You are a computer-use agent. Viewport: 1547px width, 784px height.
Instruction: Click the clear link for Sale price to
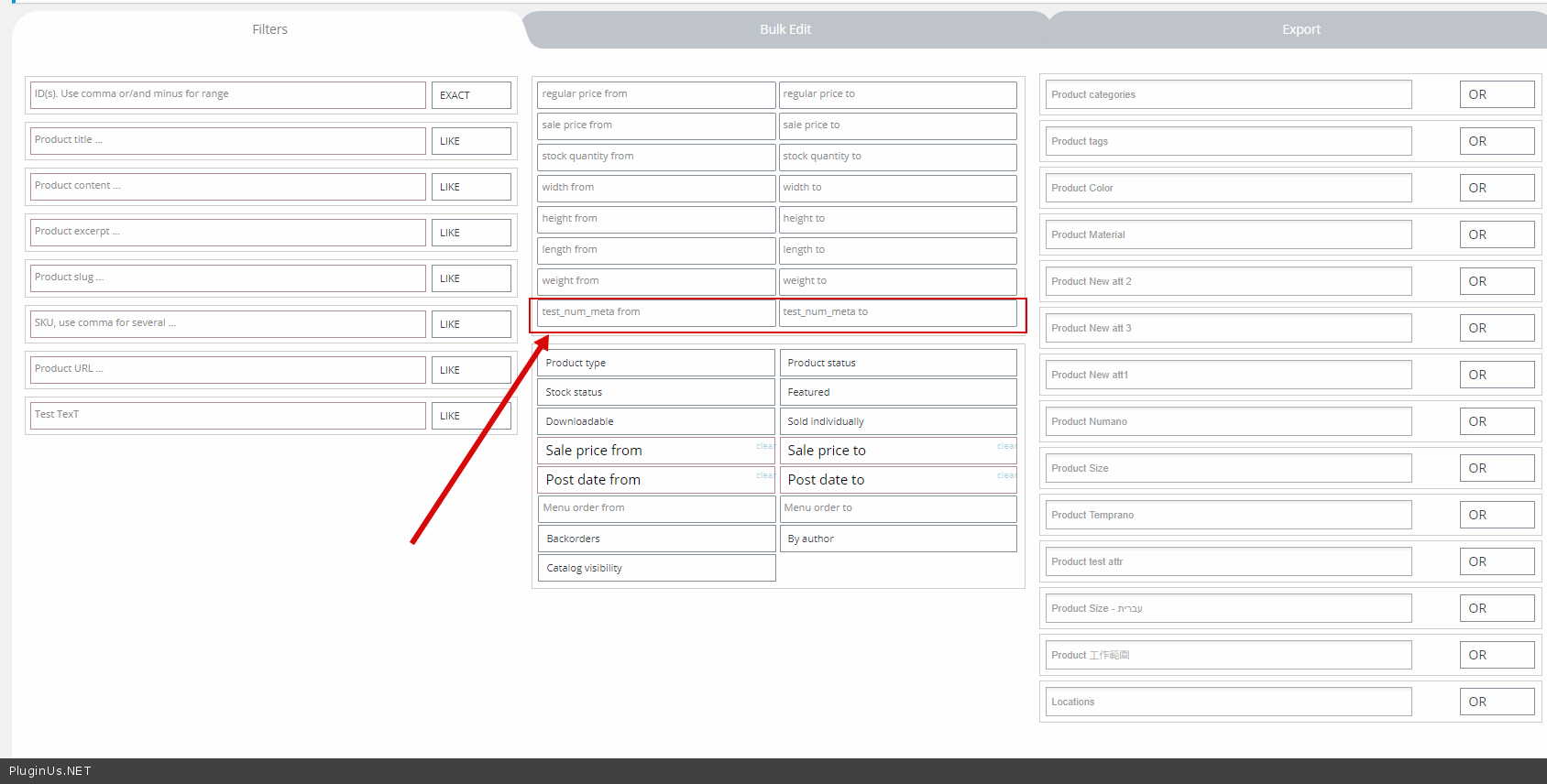tap(1006, 446)
